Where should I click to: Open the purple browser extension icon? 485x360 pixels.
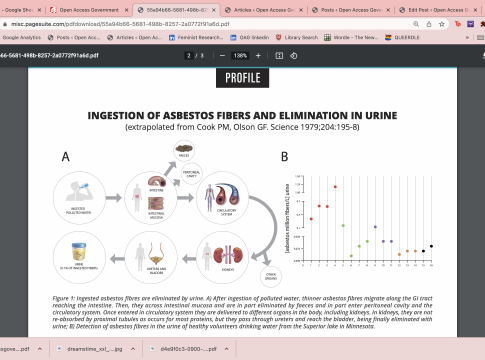pos(470,24)
